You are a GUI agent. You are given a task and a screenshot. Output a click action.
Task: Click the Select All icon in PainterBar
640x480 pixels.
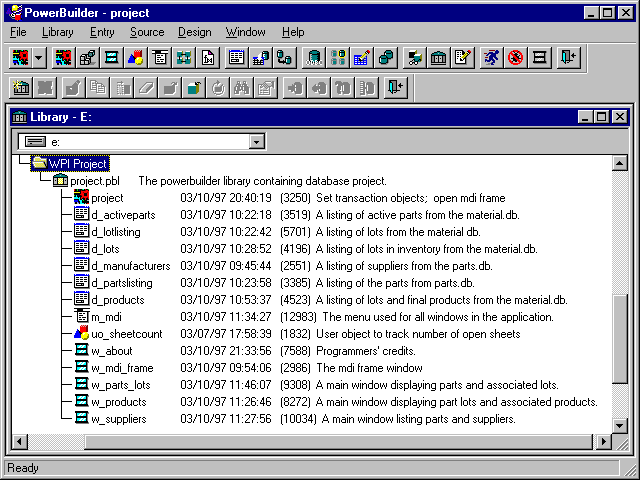coord(45,88)
